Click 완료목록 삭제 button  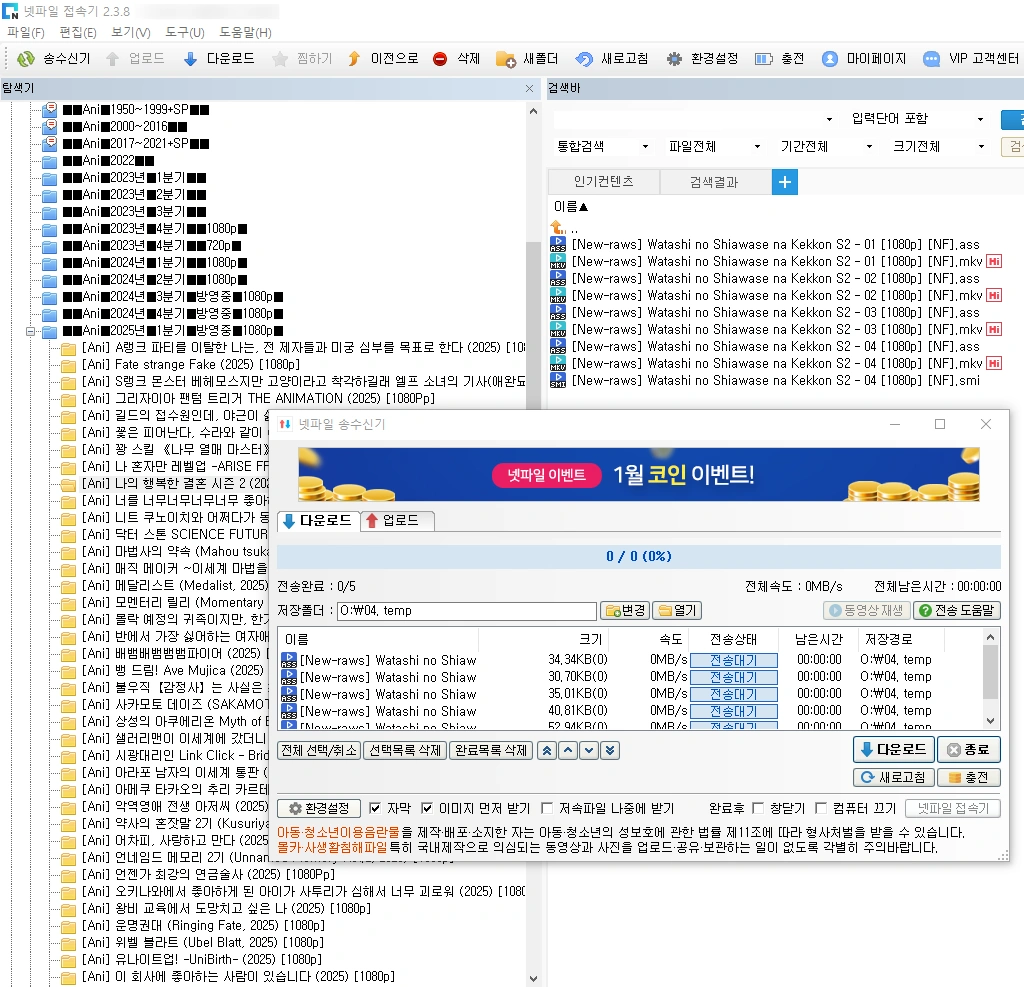coord(491,751)
